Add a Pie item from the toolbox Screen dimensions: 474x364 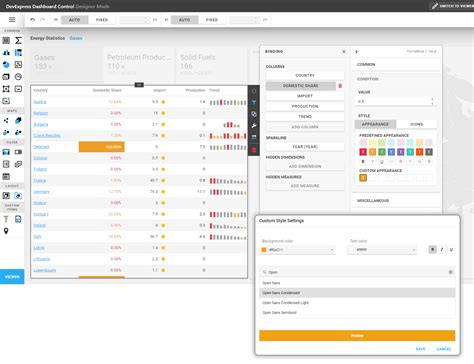point(6,65)
